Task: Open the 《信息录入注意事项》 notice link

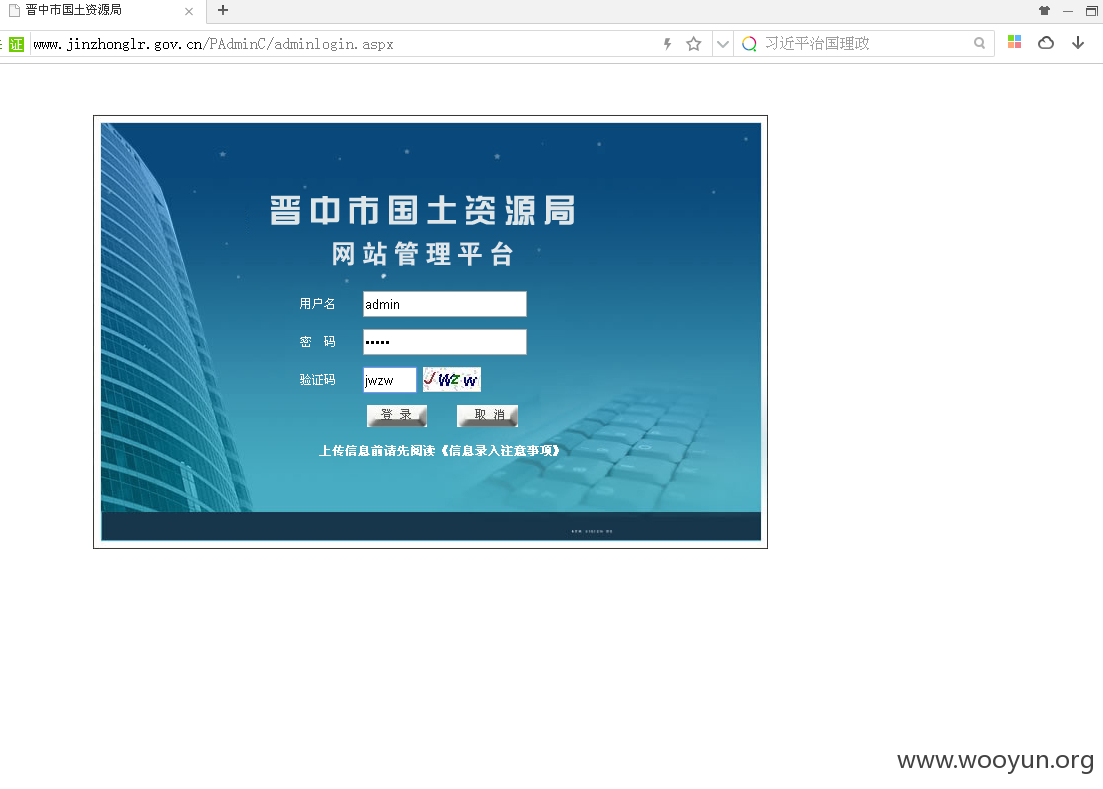Action: (499, 451)
